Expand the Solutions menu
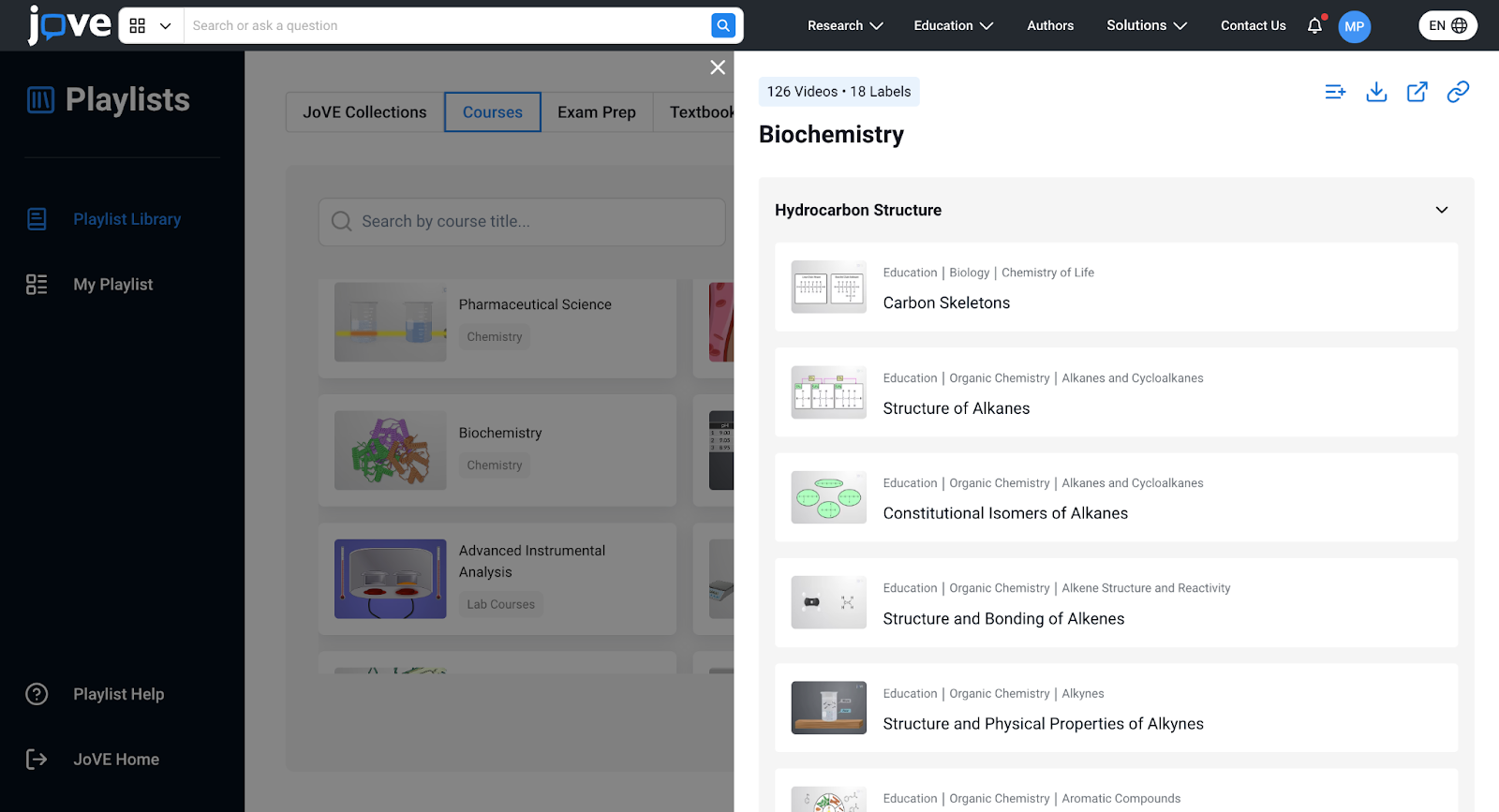This screenshot has width=1499, height=812. (1147, 25)
